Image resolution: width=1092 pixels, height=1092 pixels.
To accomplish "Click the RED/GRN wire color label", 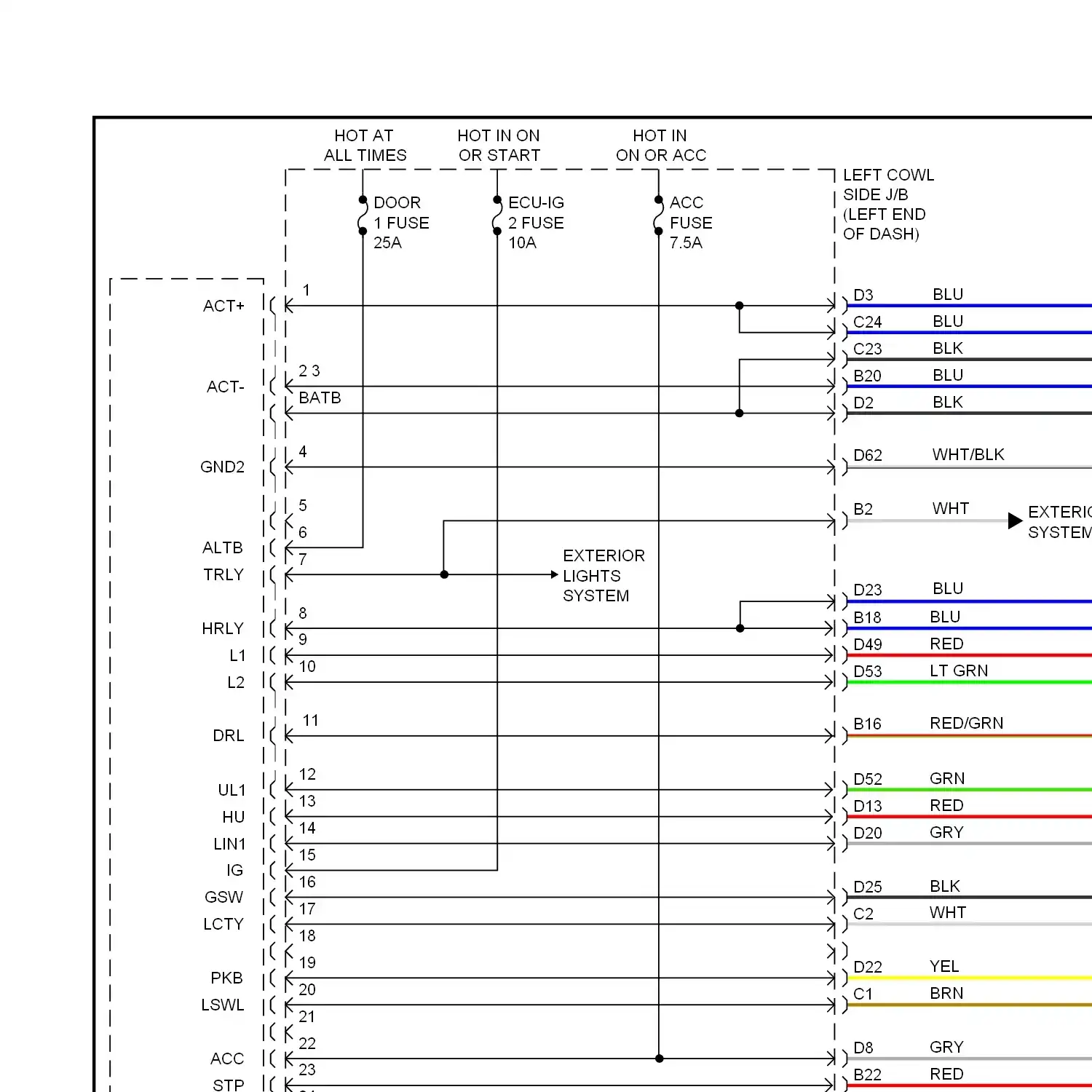I will [x=966, y=723].
